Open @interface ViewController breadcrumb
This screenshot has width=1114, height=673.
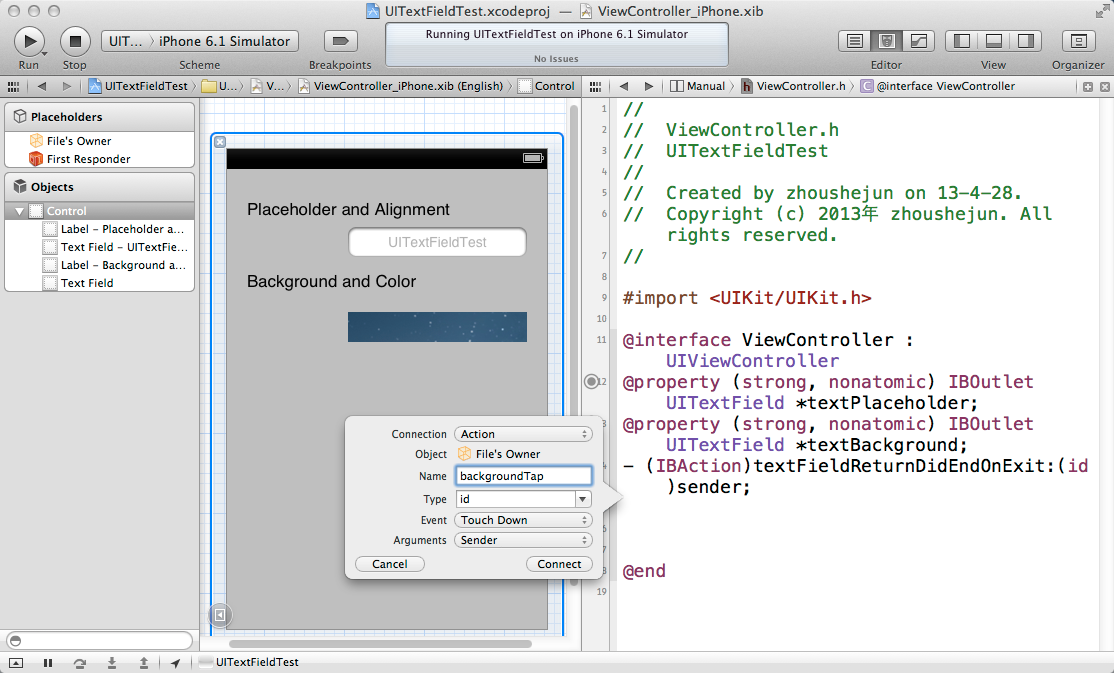coord(938,86)
